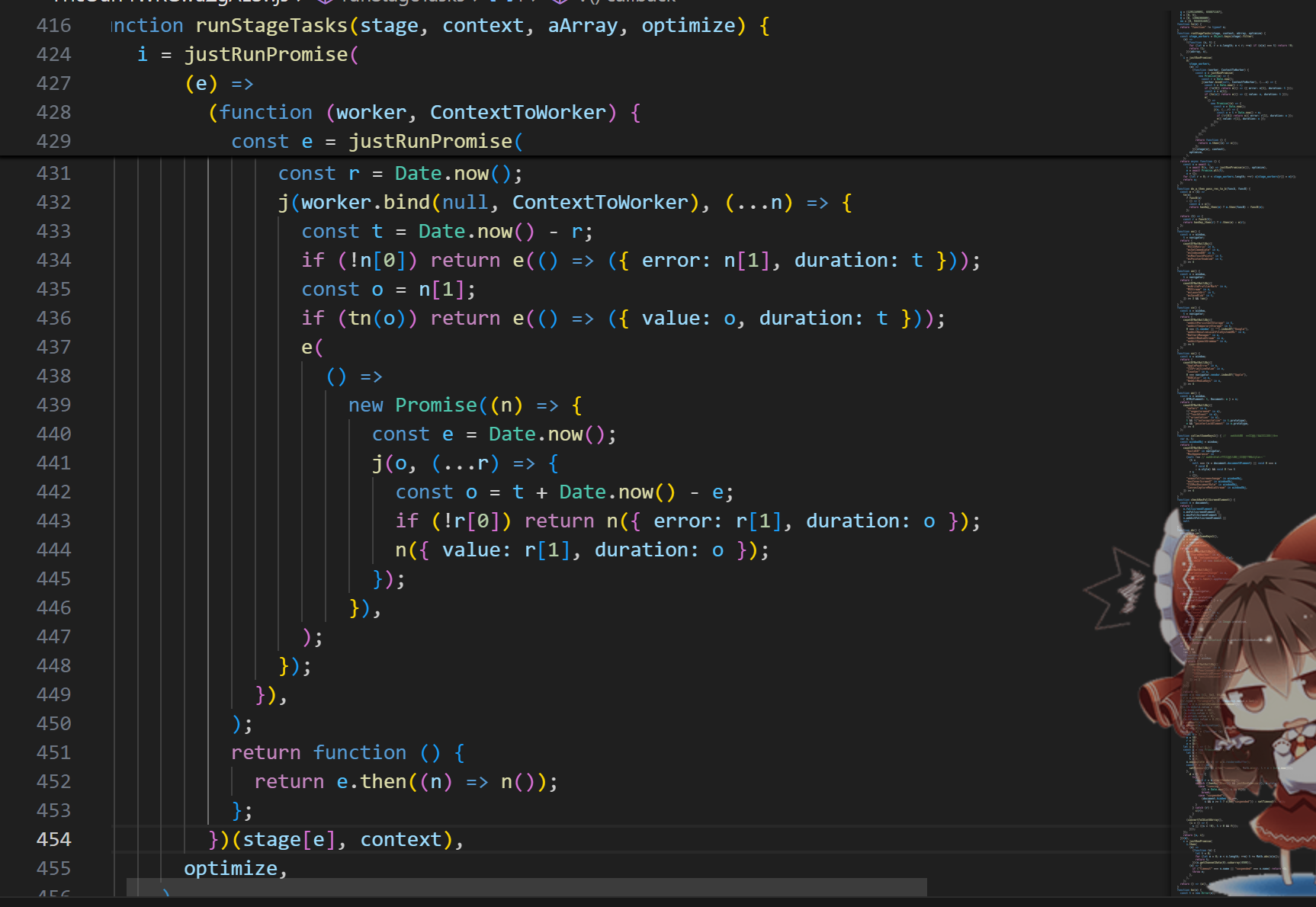Click 'error: r[1]' on line 443
This screenshot has width=1316, height=907.
point(723,521)
